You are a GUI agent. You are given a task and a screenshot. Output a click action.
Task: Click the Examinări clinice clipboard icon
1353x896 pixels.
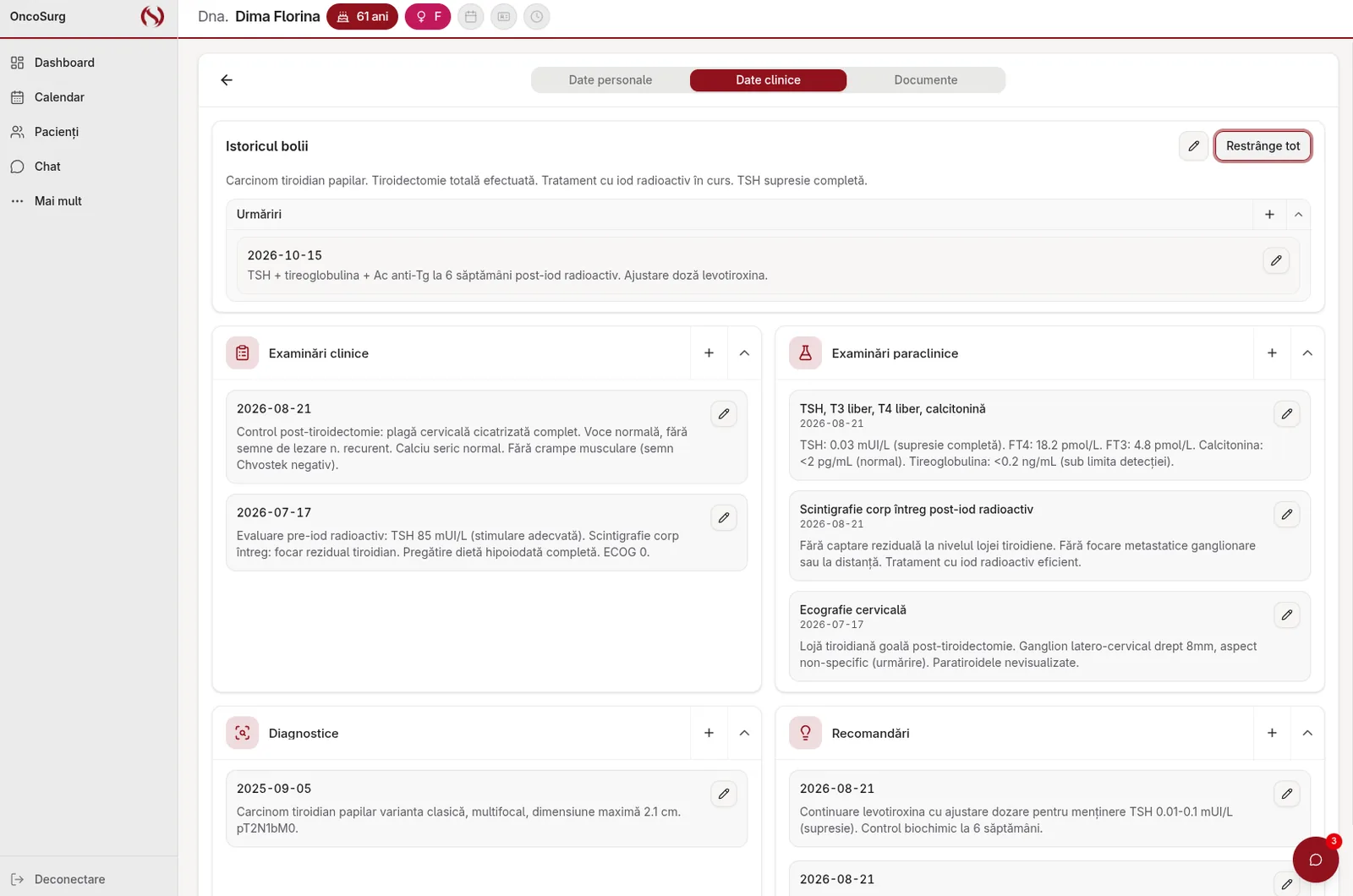243,353
